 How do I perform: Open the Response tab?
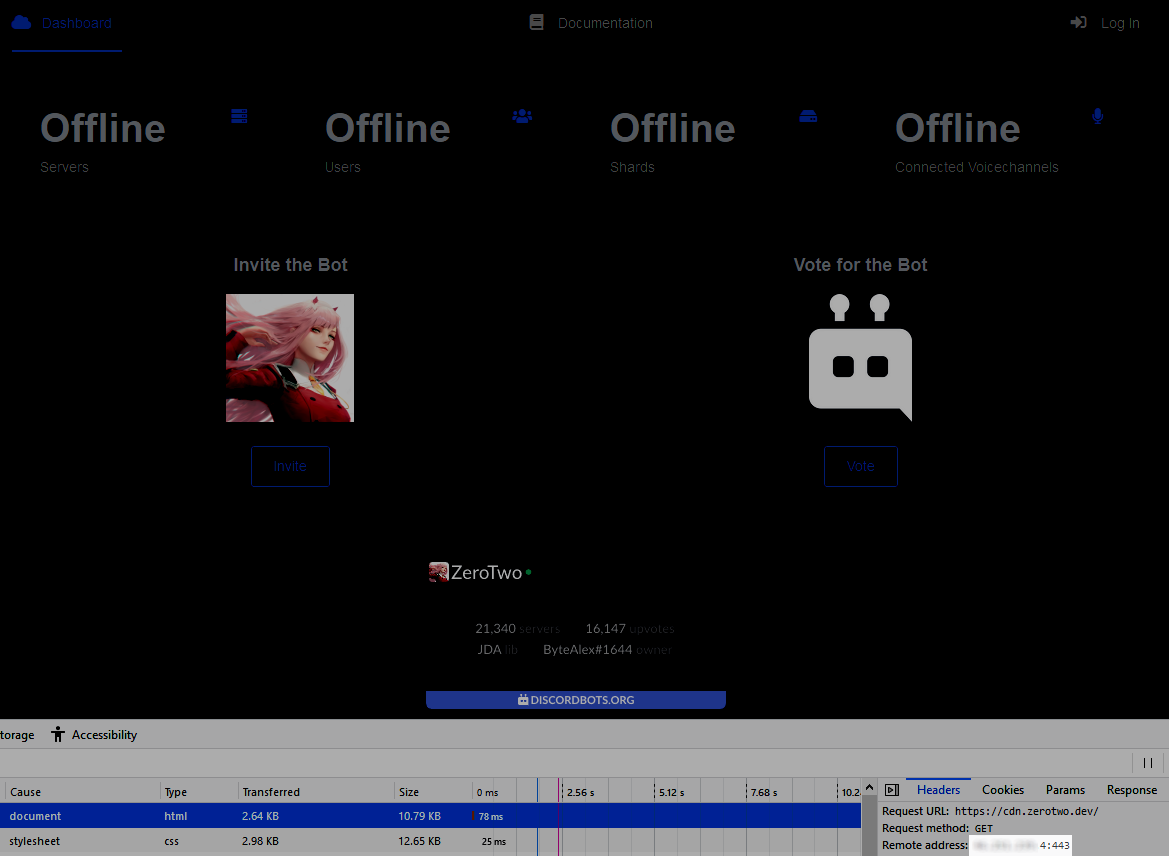tap(1132, 790)
